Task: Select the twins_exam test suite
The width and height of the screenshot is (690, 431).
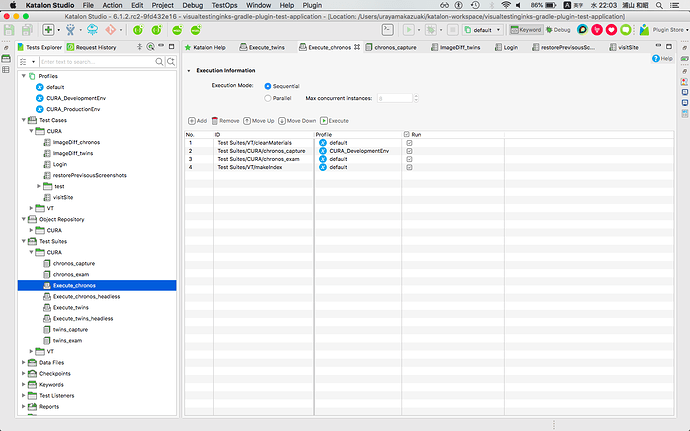Action: click(x=67, y=340)
